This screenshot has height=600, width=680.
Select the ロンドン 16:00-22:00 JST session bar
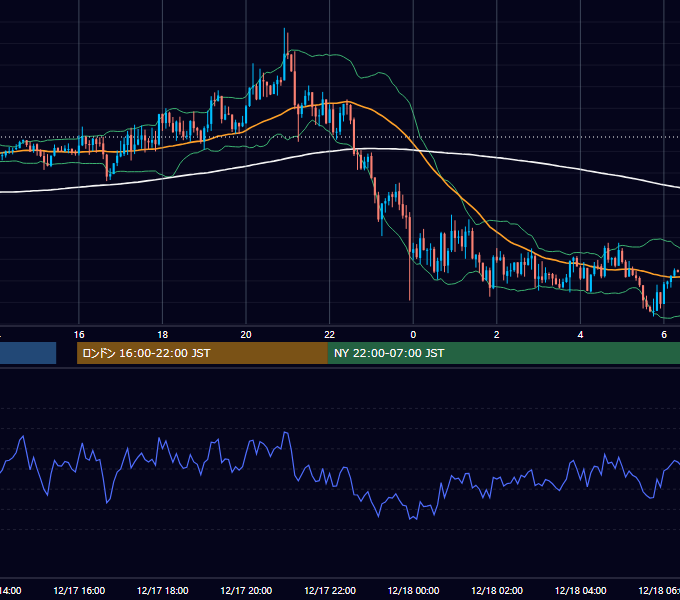tap(202, 353)
